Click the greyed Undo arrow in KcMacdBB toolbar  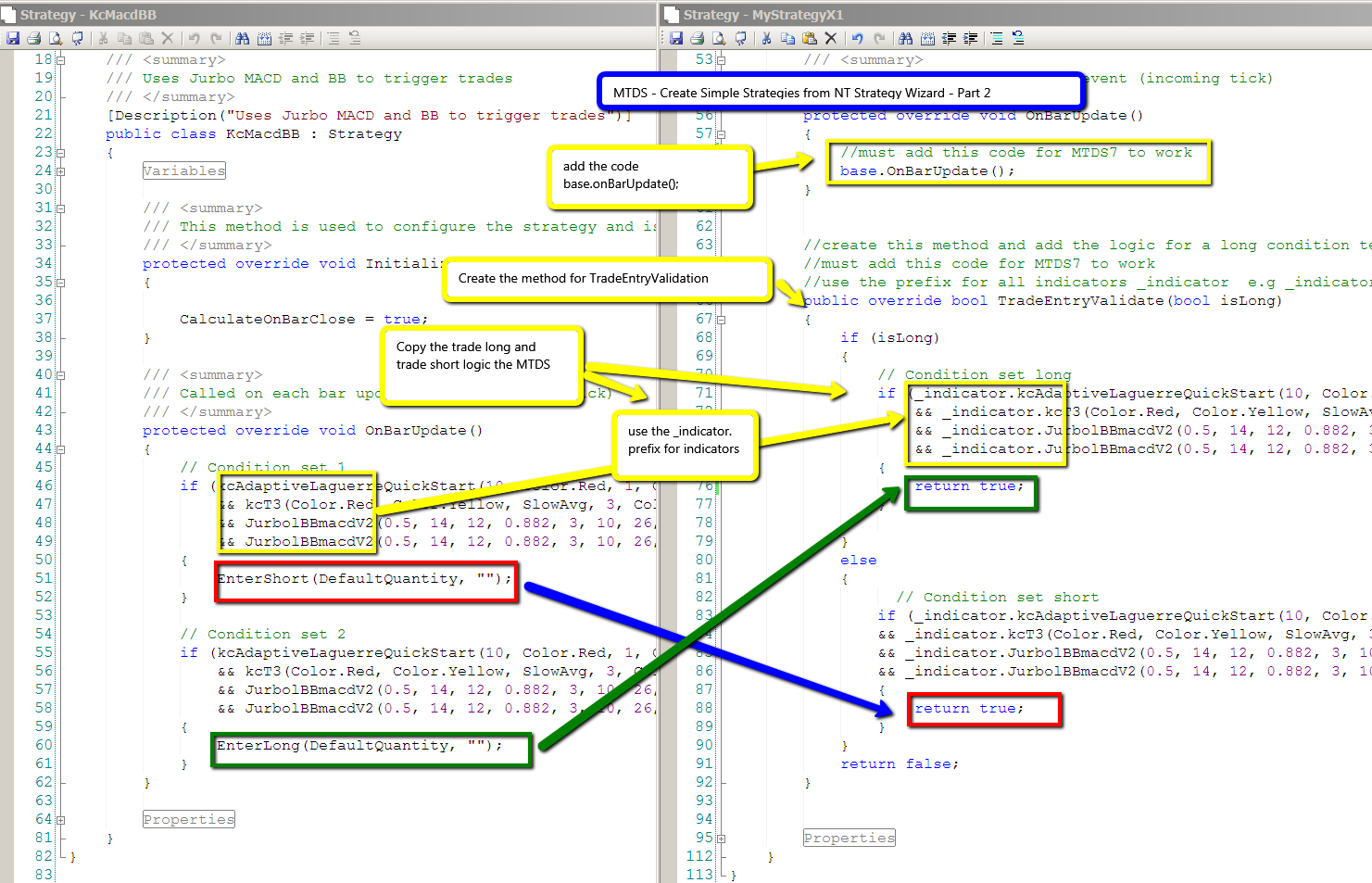point(194,38)
